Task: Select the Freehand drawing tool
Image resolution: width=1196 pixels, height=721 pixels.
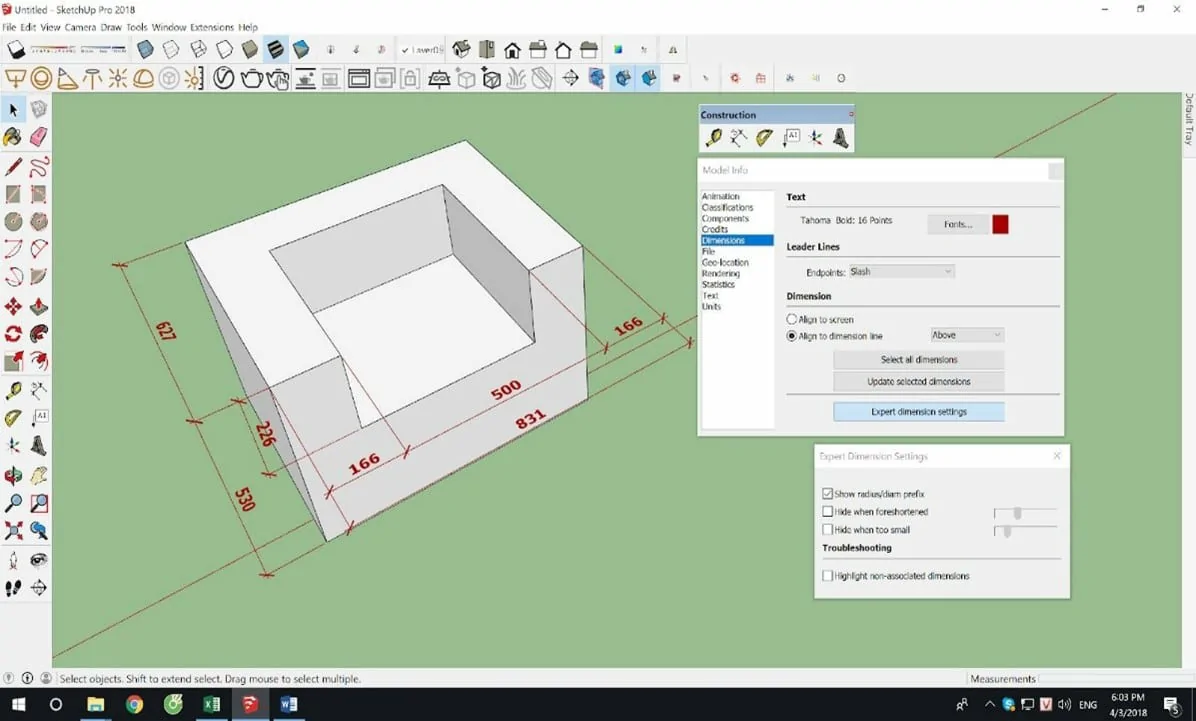Action: tap(38, 167)
